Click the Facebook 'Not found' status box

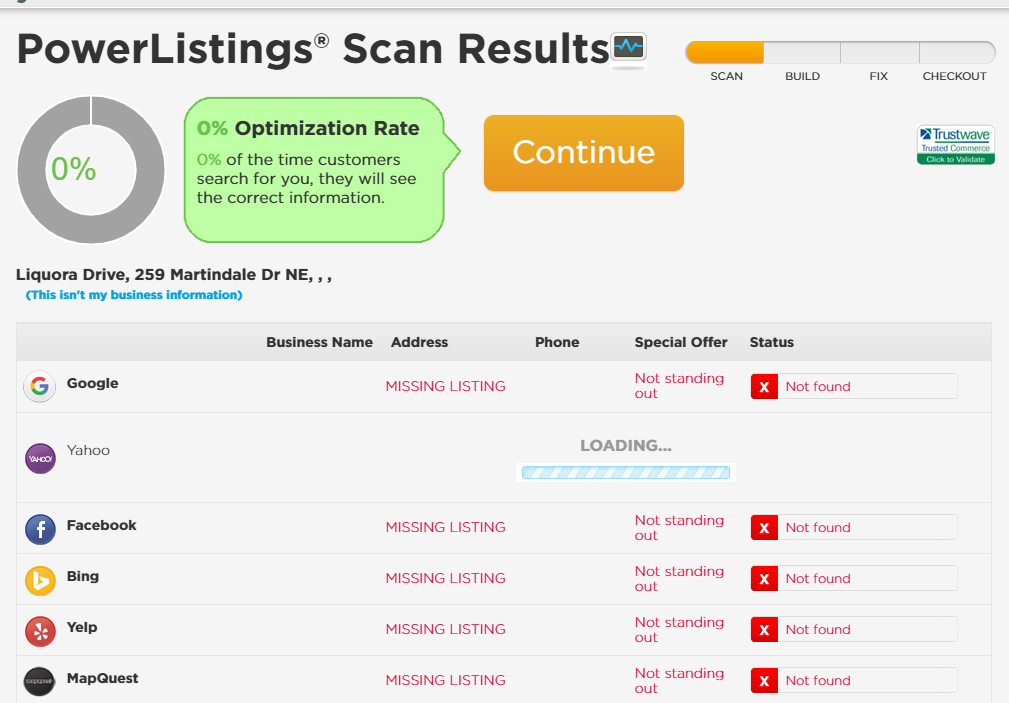point(854,527)
